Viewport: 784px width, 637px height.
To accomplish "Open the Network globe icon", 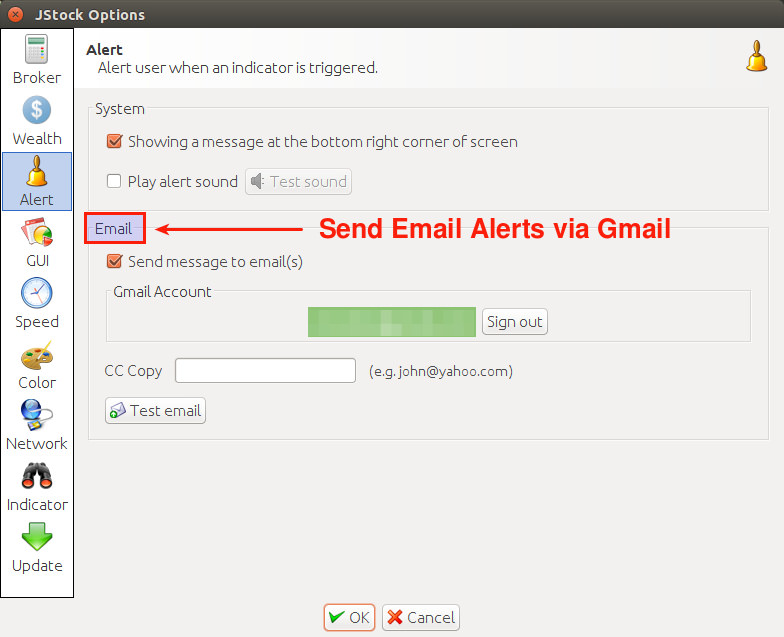I will tap(36, 415).
